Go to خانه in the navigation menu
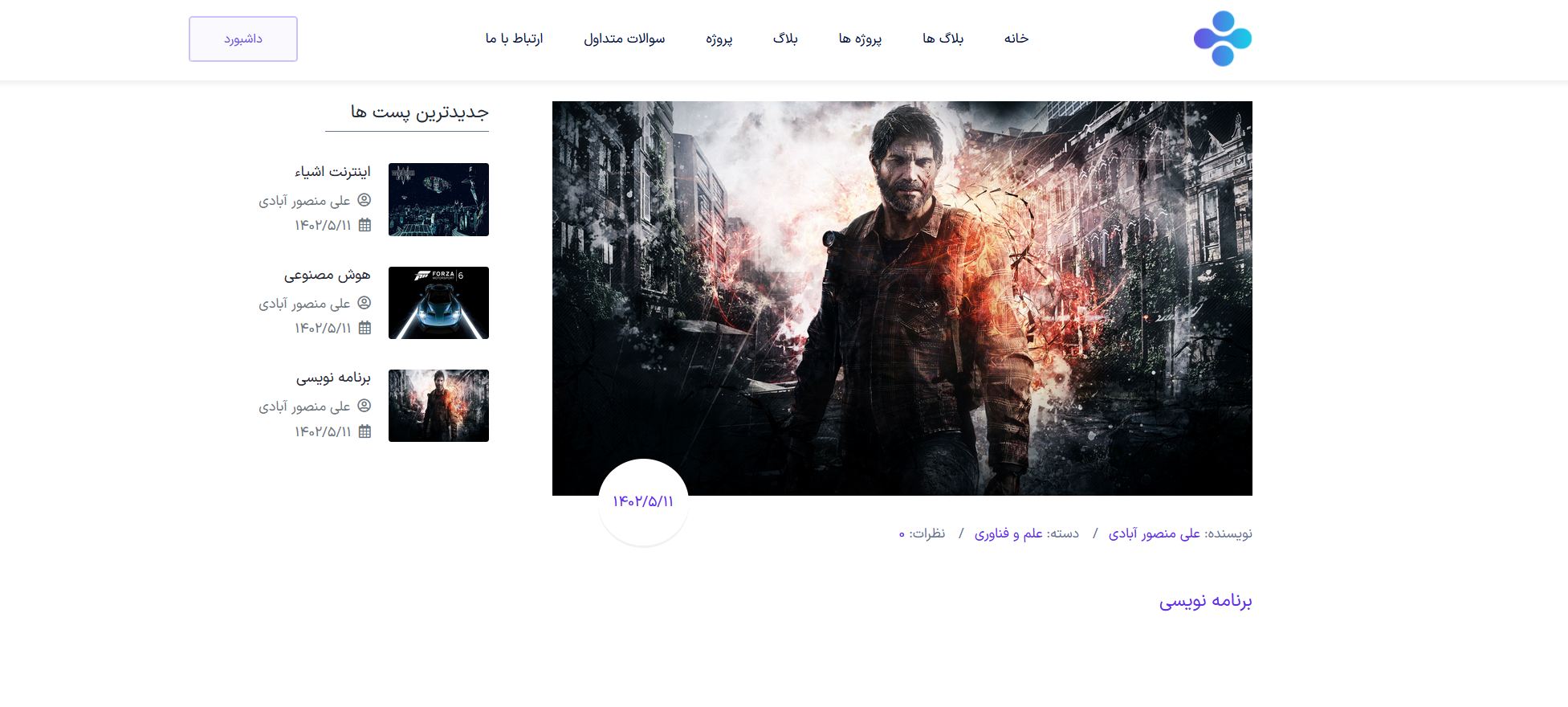This screenshot has width=1568, height=707. point(1016,39)
